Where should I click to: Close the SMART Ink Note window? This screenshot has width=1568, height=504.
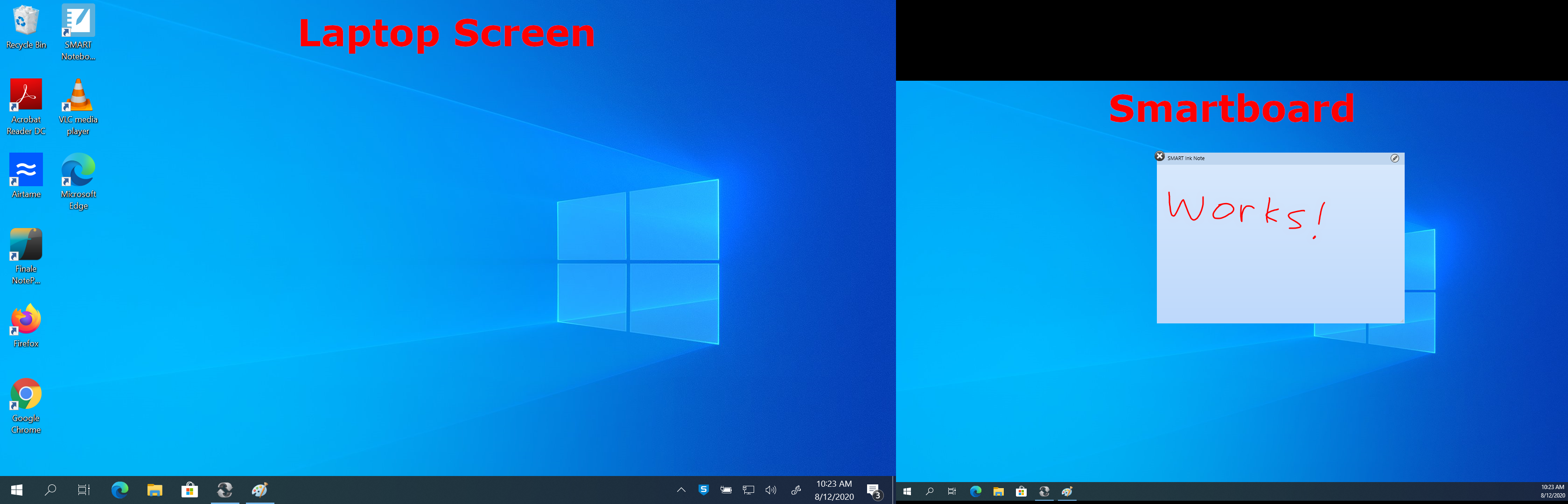[1160, 156]
